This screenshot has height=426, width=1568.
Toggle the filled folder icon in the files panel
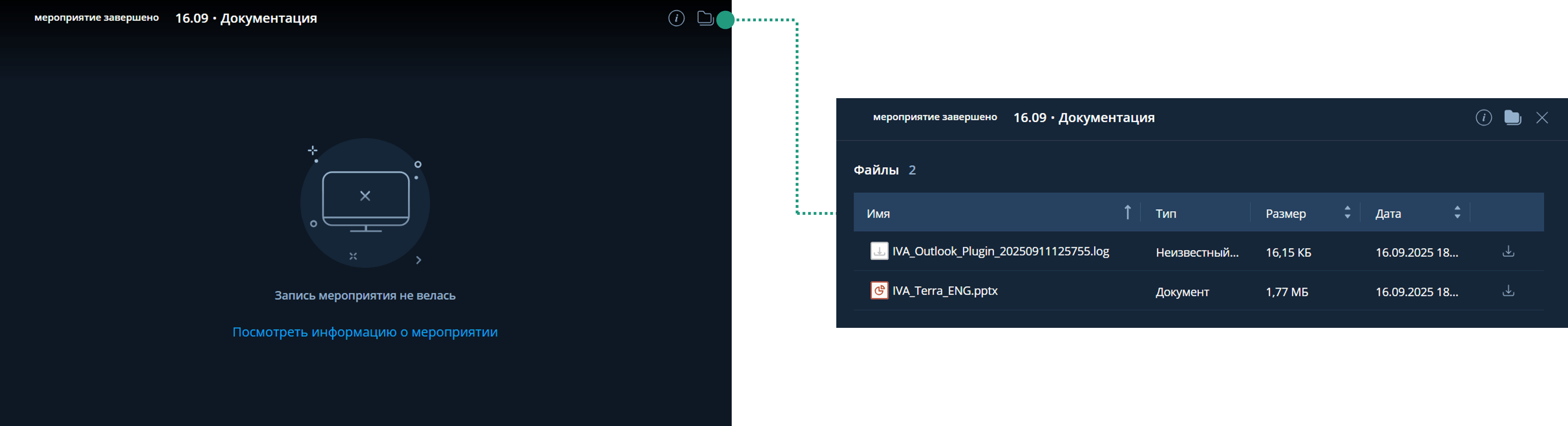[x=1512, y=117]
